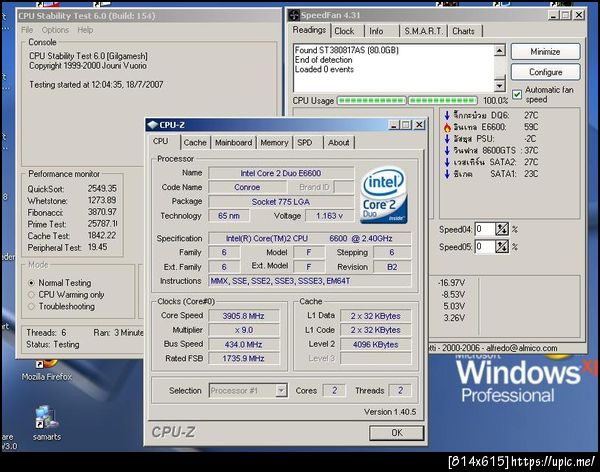Click the down arrow icon beside DQ6
Screen dimensions: 600x472
click(x=447, y=115)
